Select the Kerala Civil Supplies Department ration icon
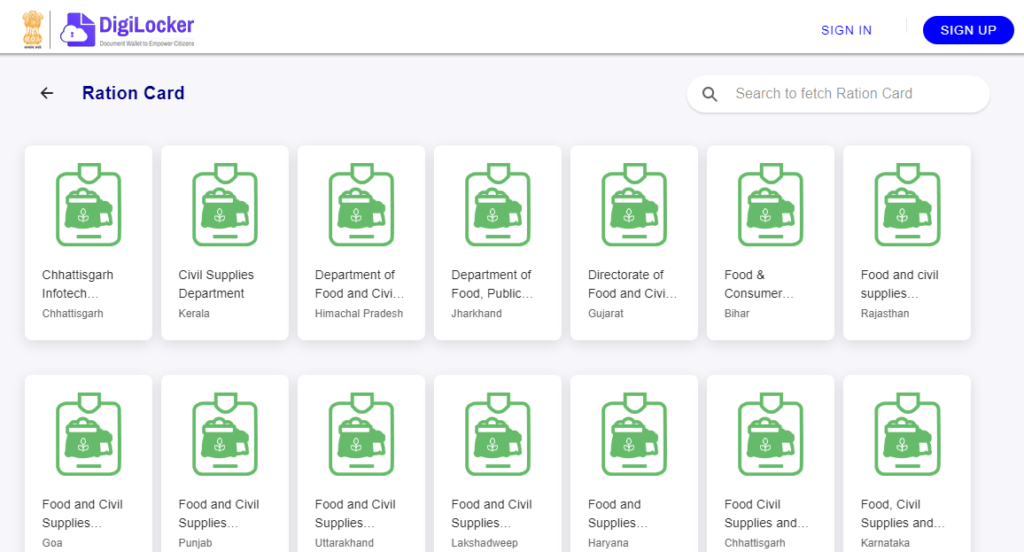This screenshot has height=552, width=1024. (225, 205)
